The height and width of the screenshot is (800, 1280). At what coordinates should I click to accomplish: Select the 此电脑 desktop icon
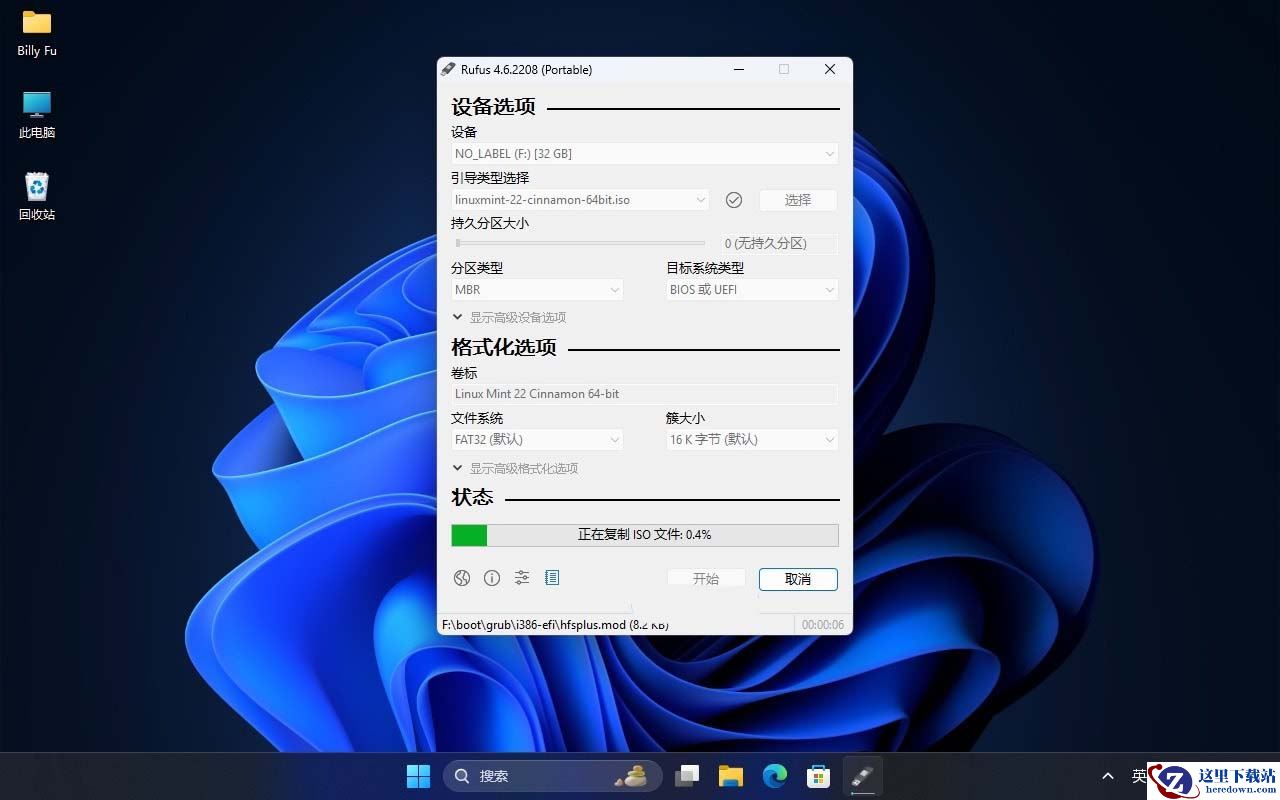point(37,115)
